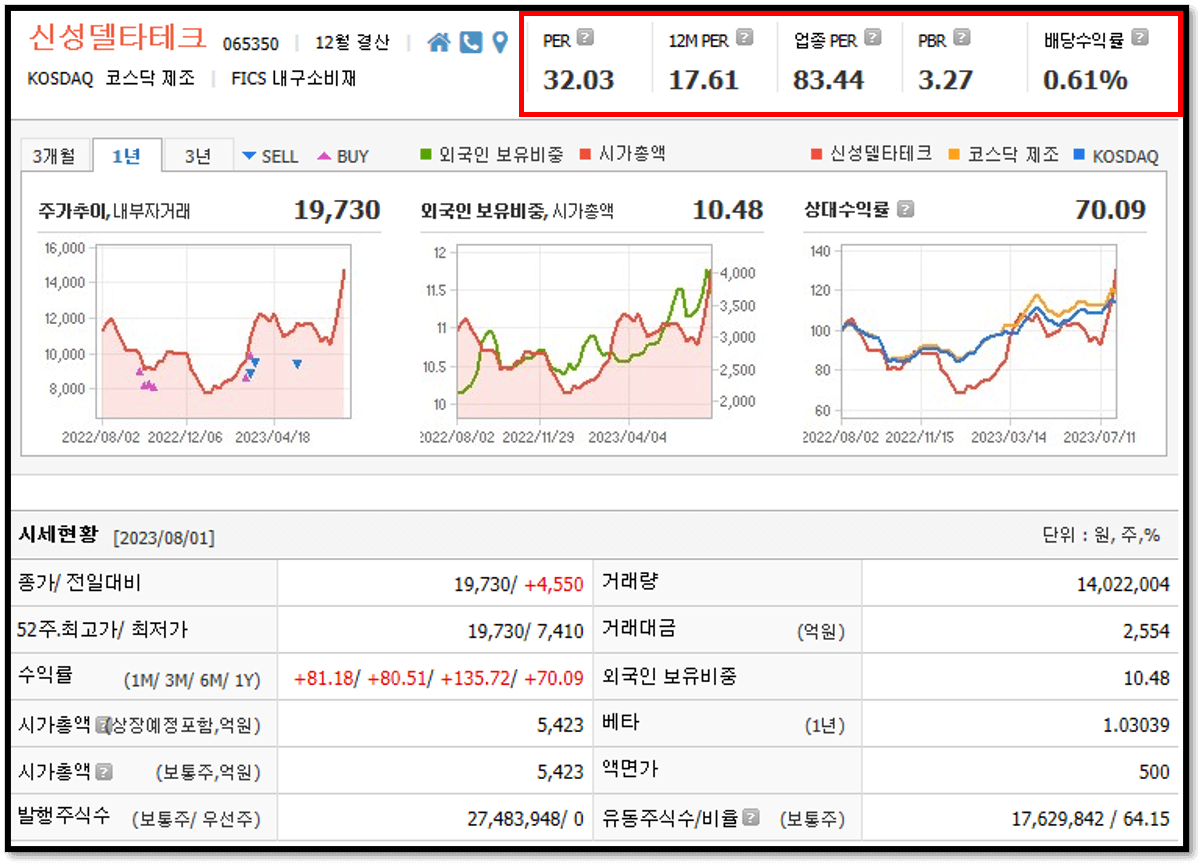Click the 거래량 value 14,022,004

click(1123, 585)
